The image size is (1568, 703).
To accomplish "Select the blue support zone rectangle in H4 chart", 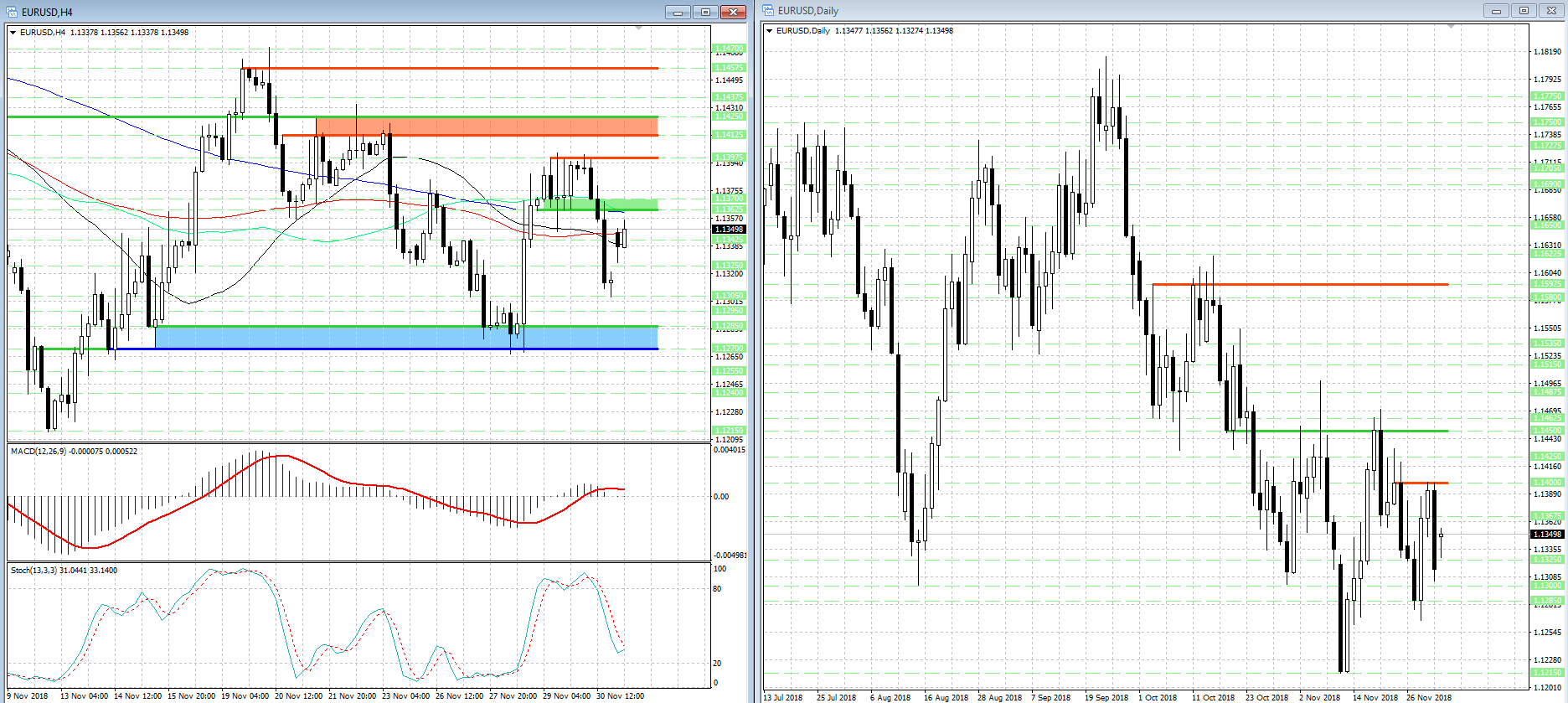I will (406, 338).
